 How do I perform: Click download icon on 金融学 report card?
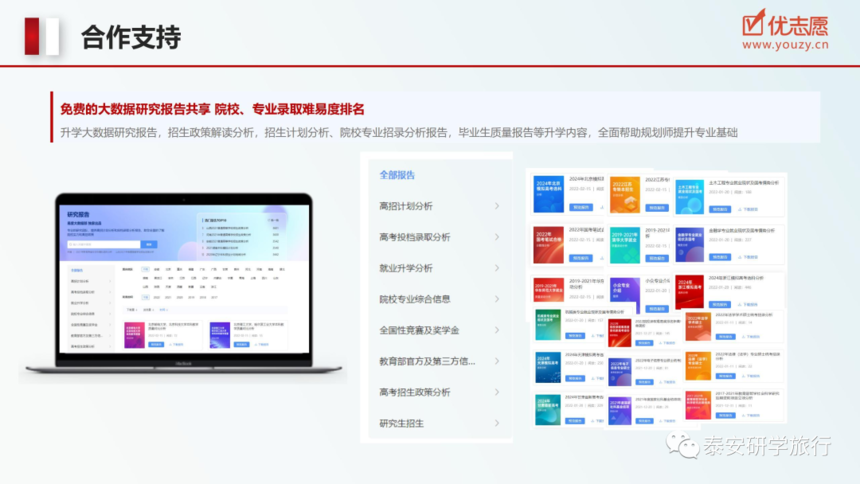coord(740,257)
